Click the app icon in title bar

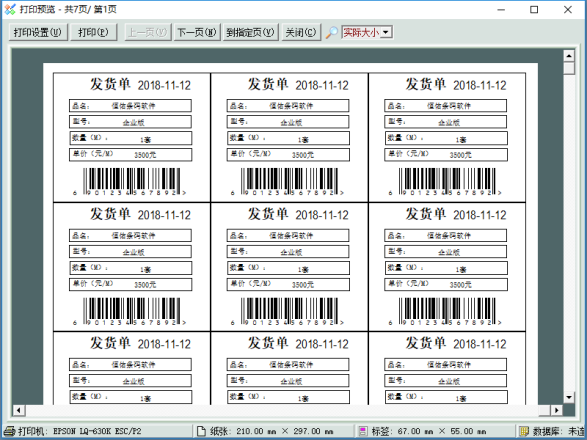pyautogui.click(x=10, y=9)
